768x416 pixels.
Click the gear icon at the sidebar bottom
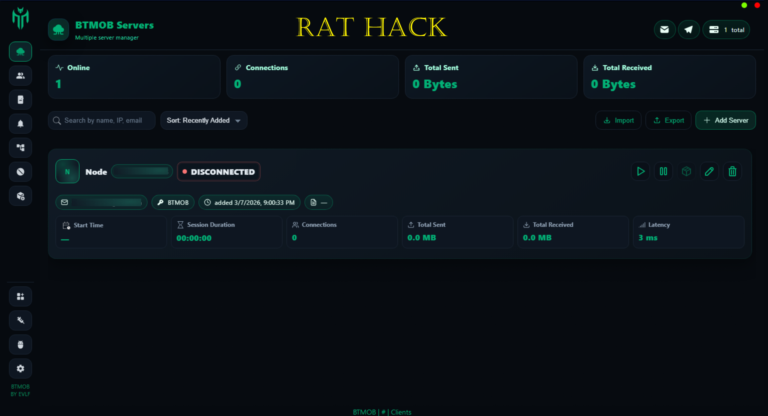21,368
